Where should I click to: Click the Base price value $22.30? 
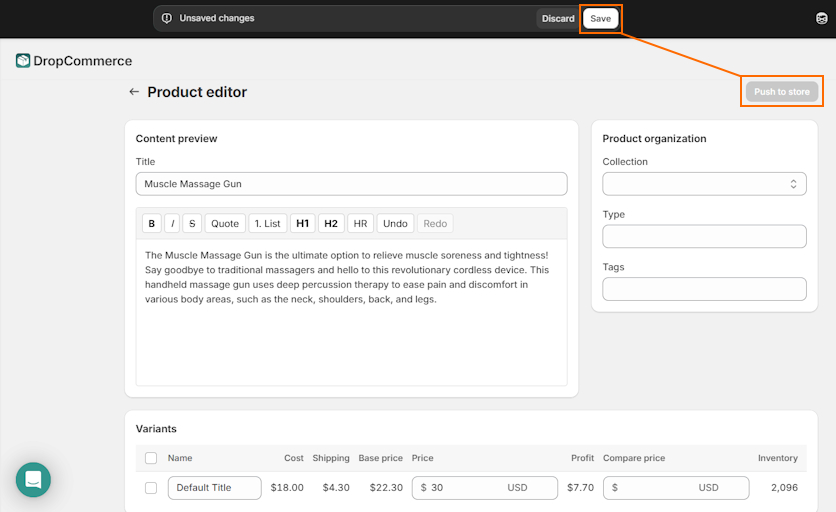[x=387, y=487]
